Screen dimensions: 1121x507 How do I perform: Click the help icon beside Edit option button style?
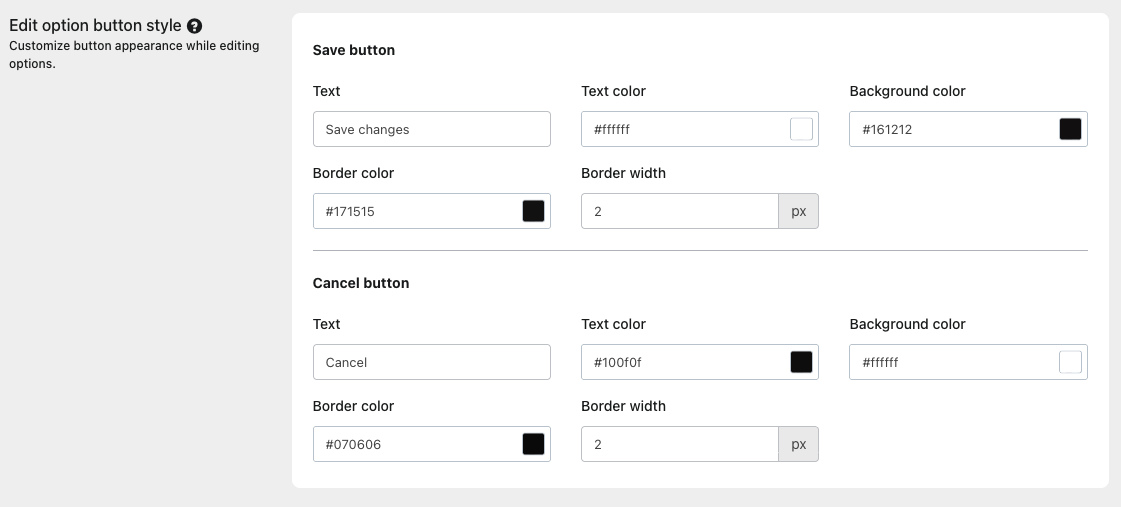pos(195,26)
